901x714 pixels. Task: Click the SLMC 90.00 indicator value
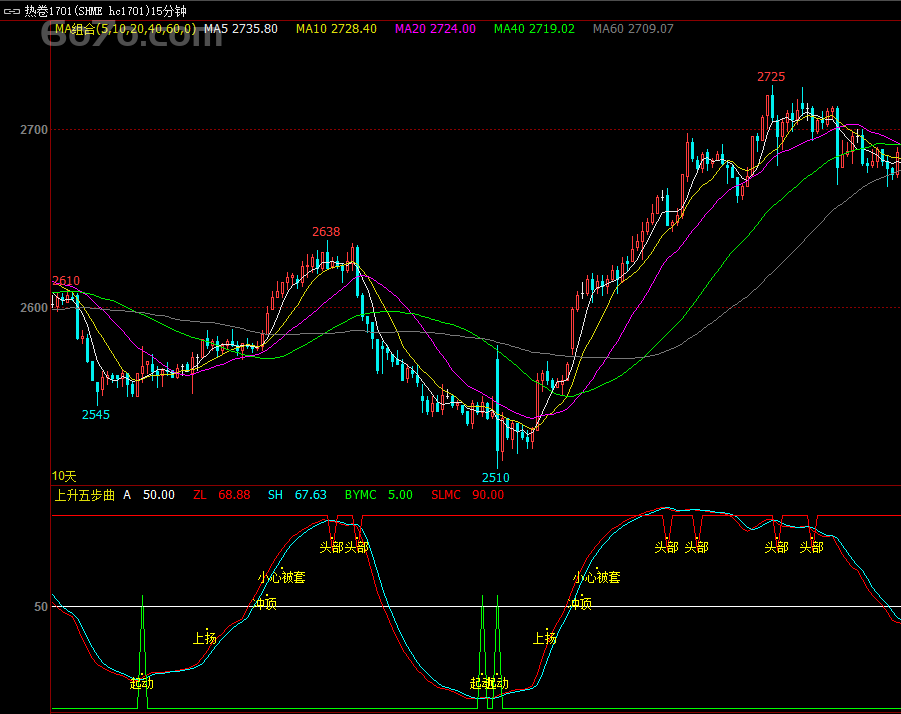467,495
